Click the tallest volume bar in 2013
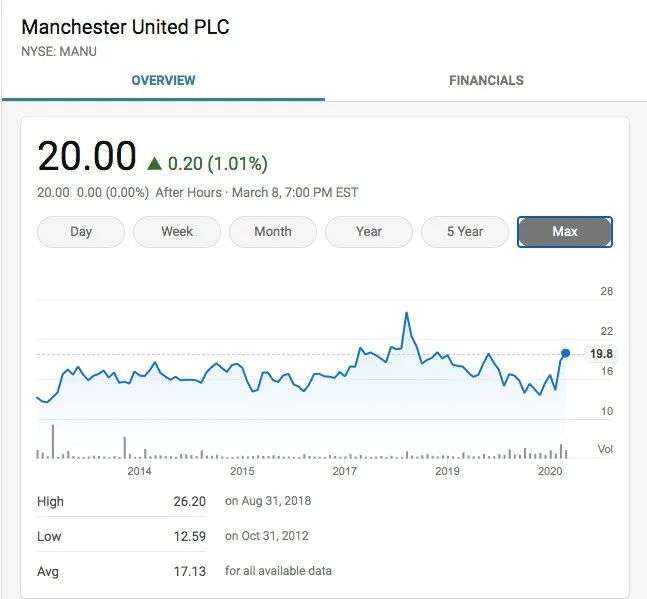The image size is (647, 599). click(52, 441)
